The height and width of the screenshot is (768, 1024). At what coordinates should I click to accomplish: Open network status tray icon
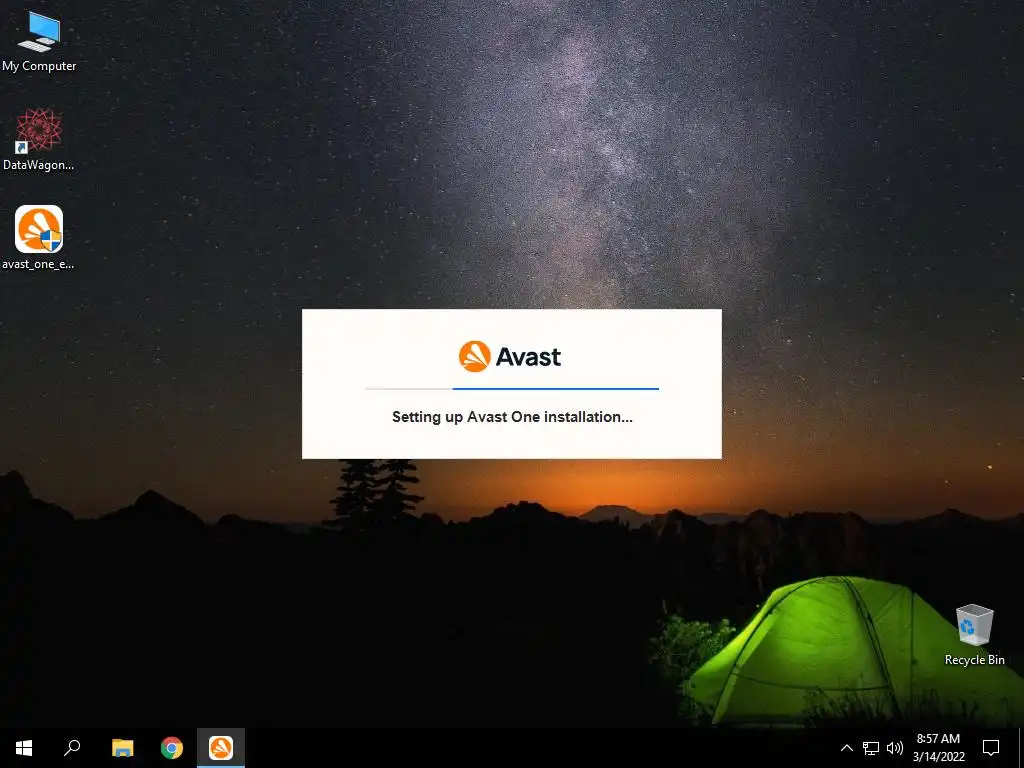[x=871, y=748]
